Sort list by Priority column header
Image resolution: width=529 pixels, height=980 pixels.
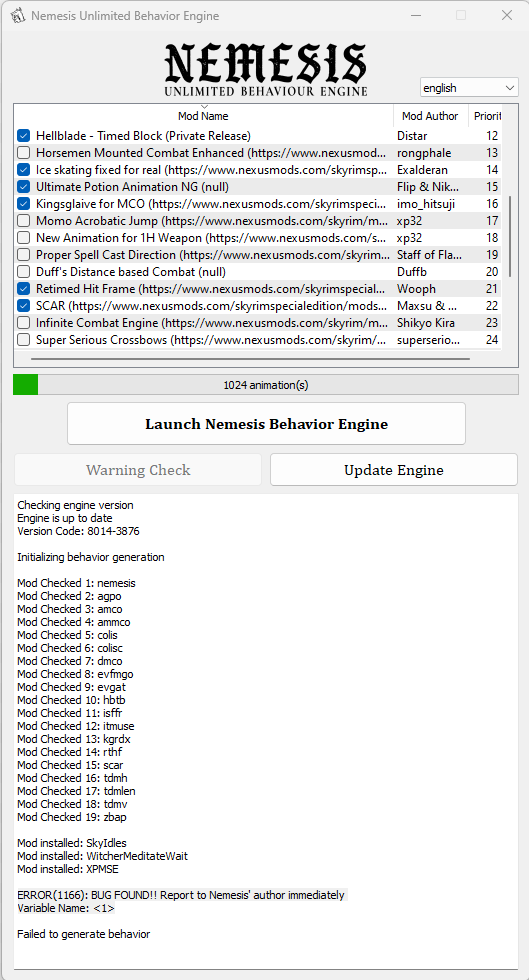coord(486,116)
